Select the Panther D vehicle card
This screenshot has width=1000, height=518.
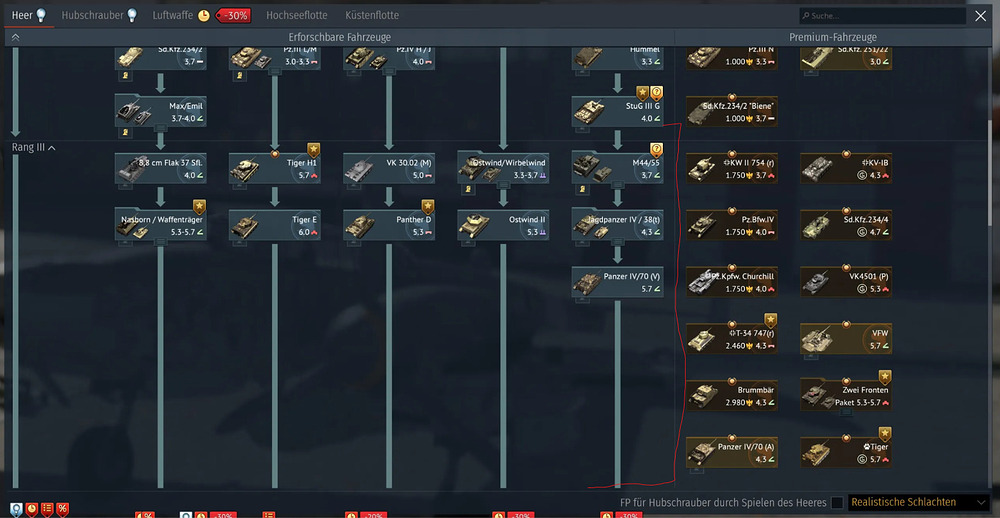point(389,225)
